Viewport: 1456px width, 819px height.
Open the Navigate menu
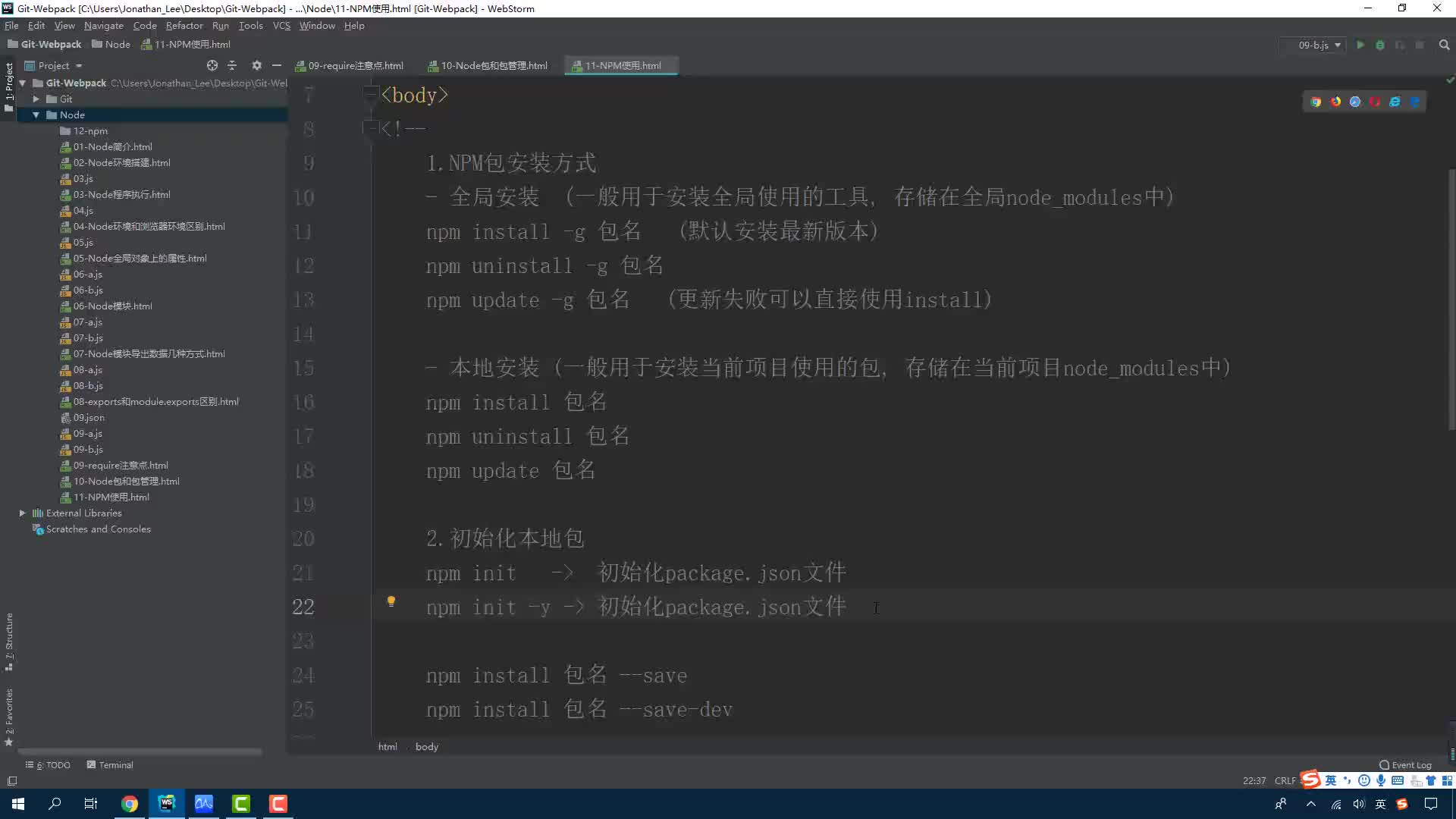click(103, 26)
